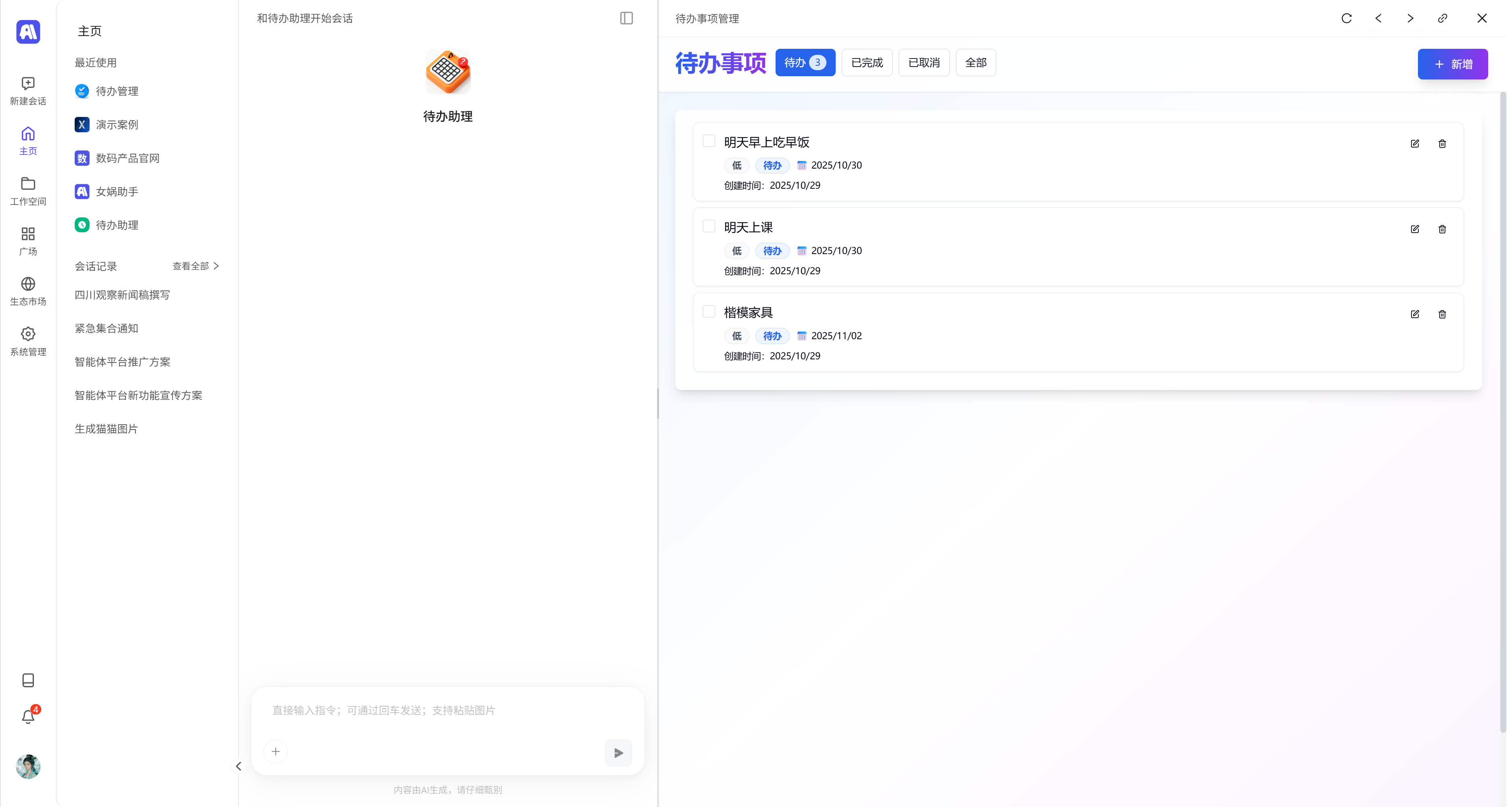Open the plus attachment menu in input box
Image resolution: width=1512 pixels, height=807 pixels.
click(x=275, y=751)
